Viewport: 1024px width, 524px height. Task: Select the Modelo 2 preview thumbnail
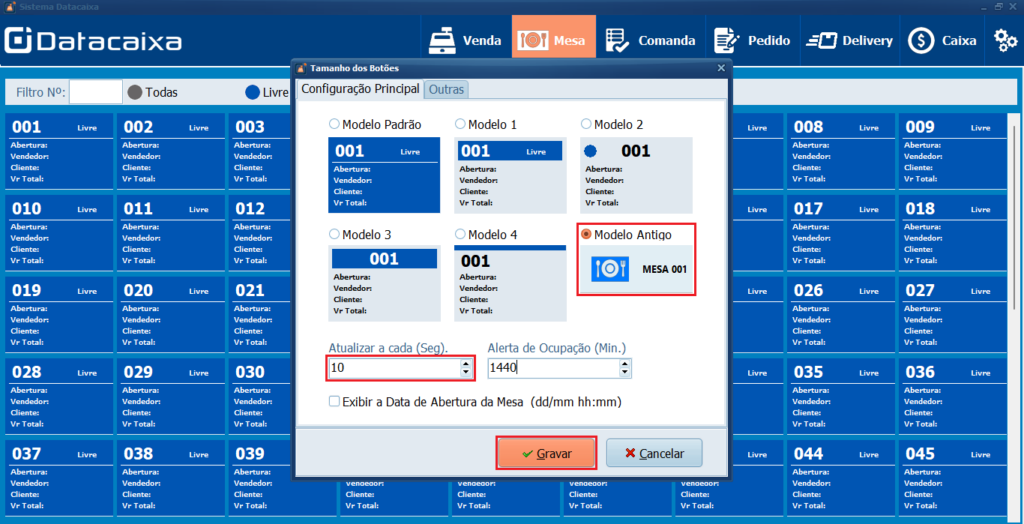point(636,175)
